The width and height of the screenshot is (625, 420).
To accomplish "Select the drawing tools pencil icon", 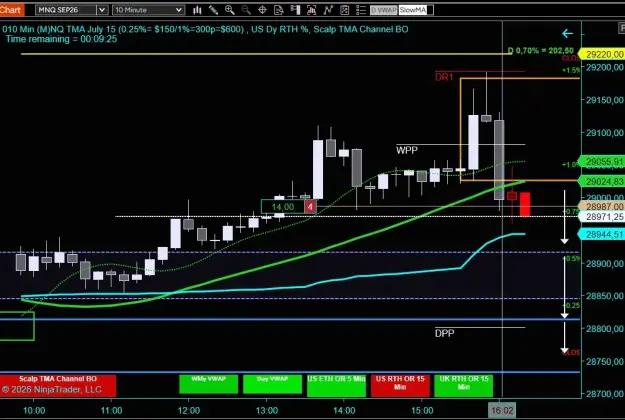I will [213, 10].
